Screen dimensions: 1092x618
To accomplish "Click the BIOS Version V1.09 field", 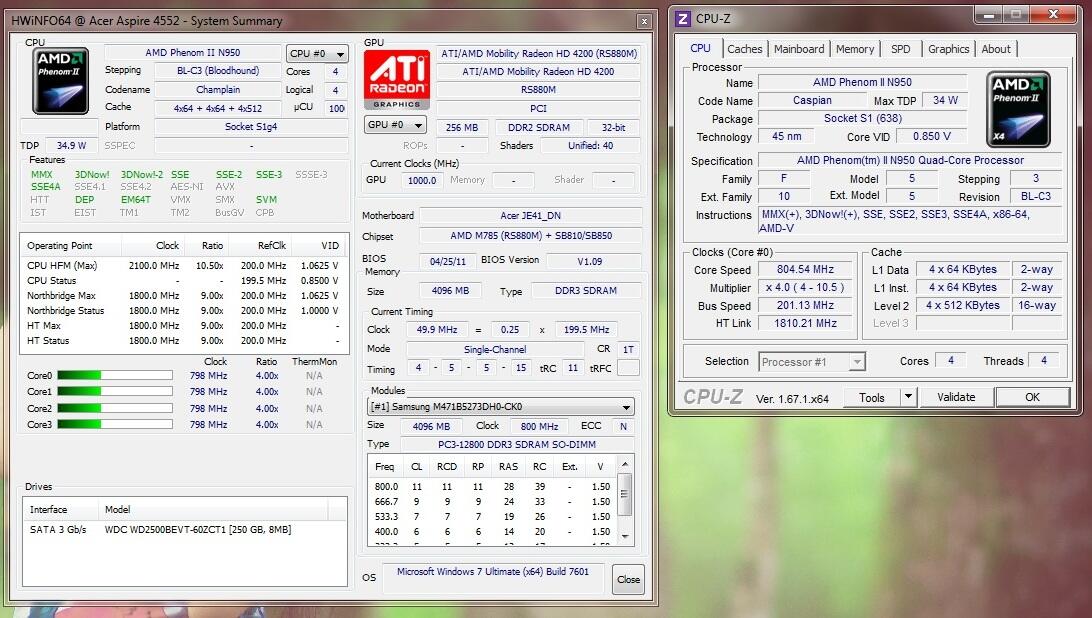I will point(593,261).
